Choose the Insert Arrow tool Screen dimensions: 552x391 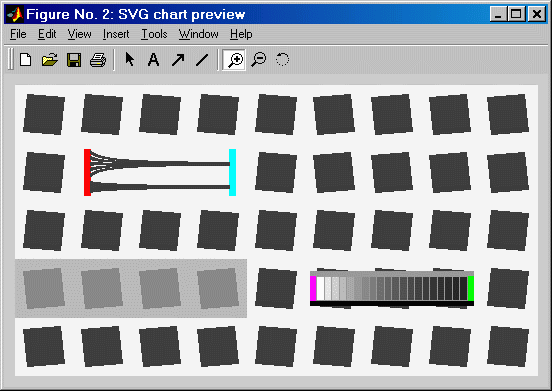pos(178,60)
